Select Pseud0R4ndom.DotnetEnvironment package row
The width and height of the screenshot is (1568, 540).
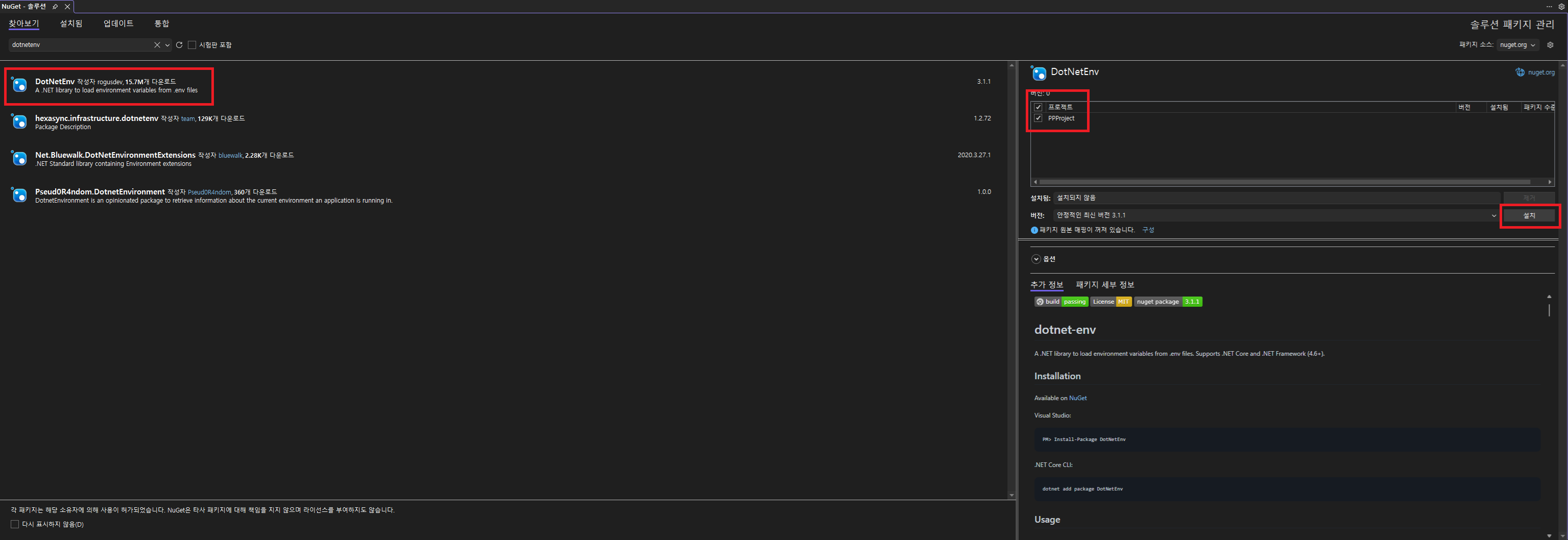pos(503,195)
